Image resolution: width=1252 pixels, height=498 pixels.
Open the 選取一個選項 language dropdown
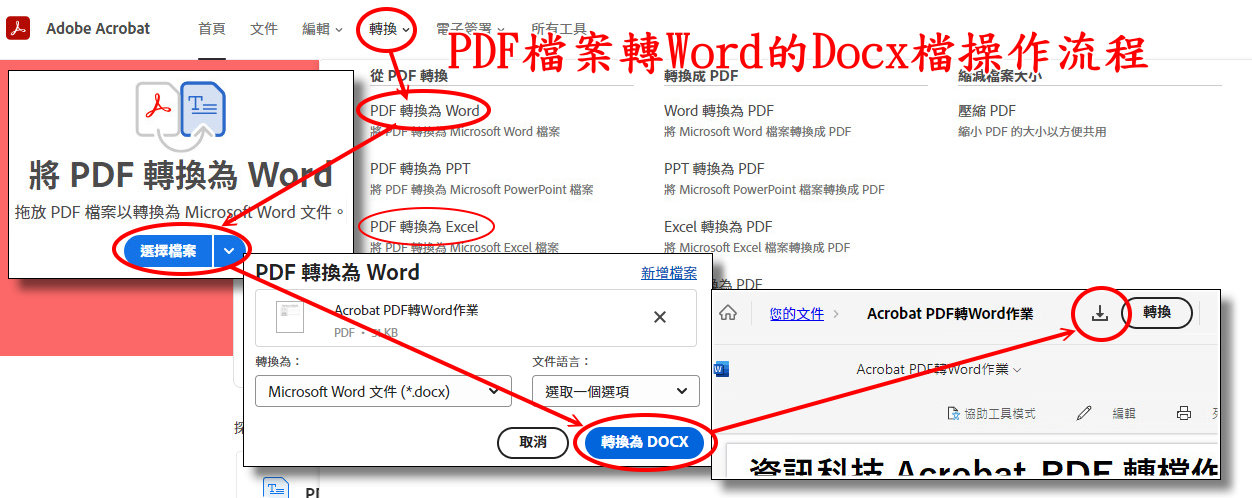point(615,391)
